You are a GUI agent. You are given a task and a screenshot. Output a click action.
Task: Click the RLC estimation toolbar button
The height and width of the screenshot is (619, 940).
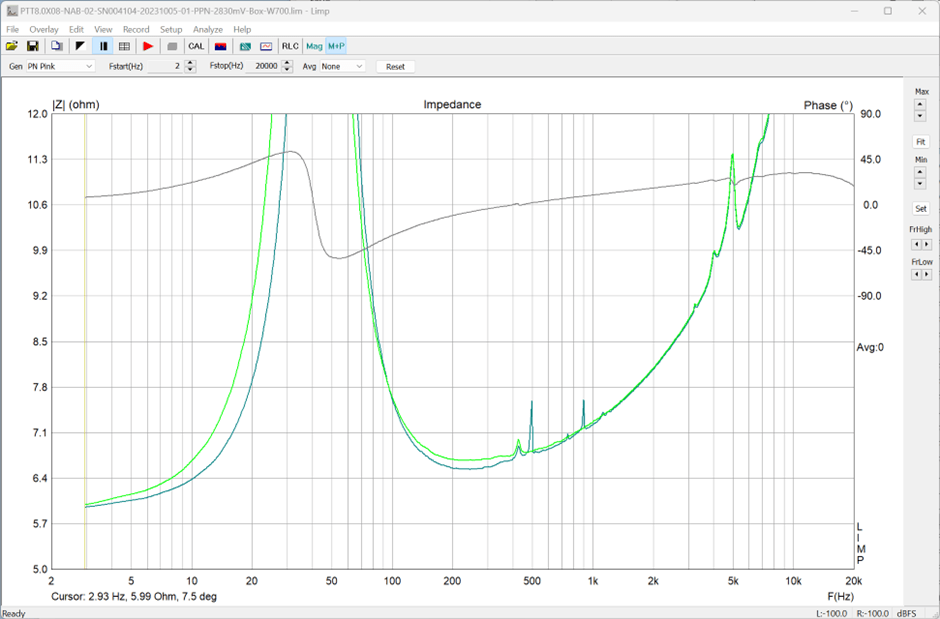[x=290, y=46]
